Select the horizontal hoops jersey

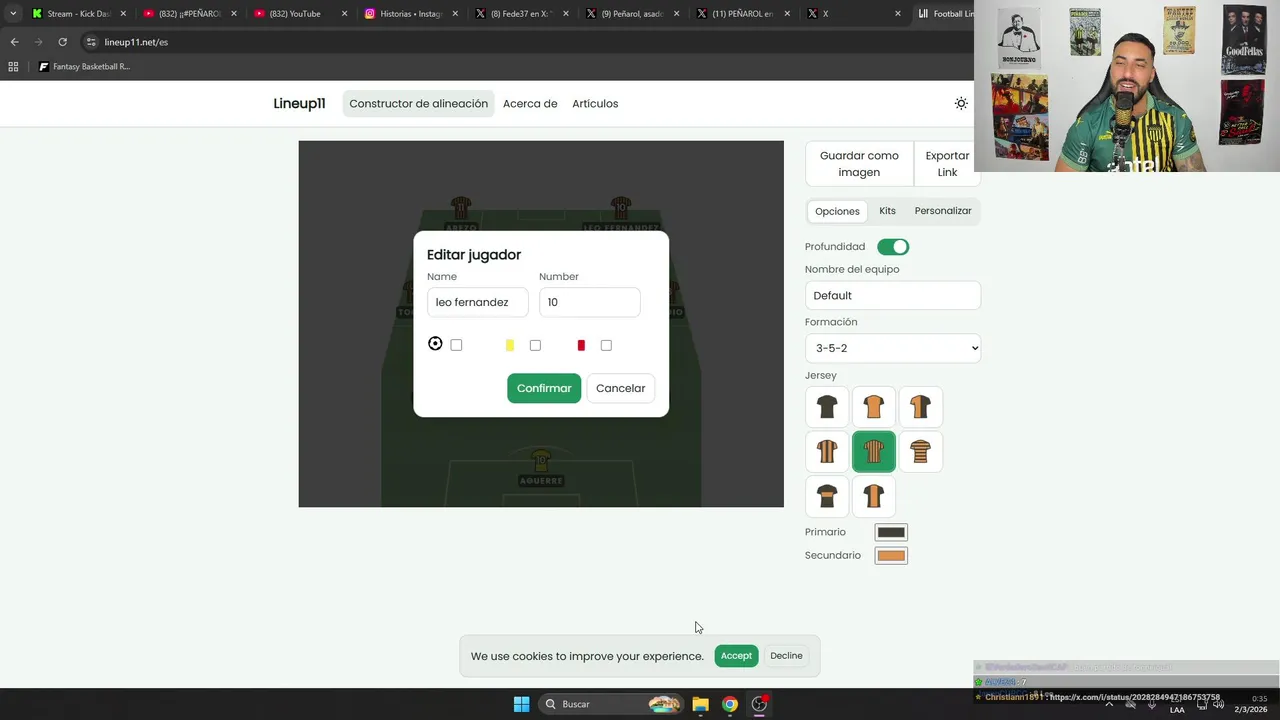(920, 451)
